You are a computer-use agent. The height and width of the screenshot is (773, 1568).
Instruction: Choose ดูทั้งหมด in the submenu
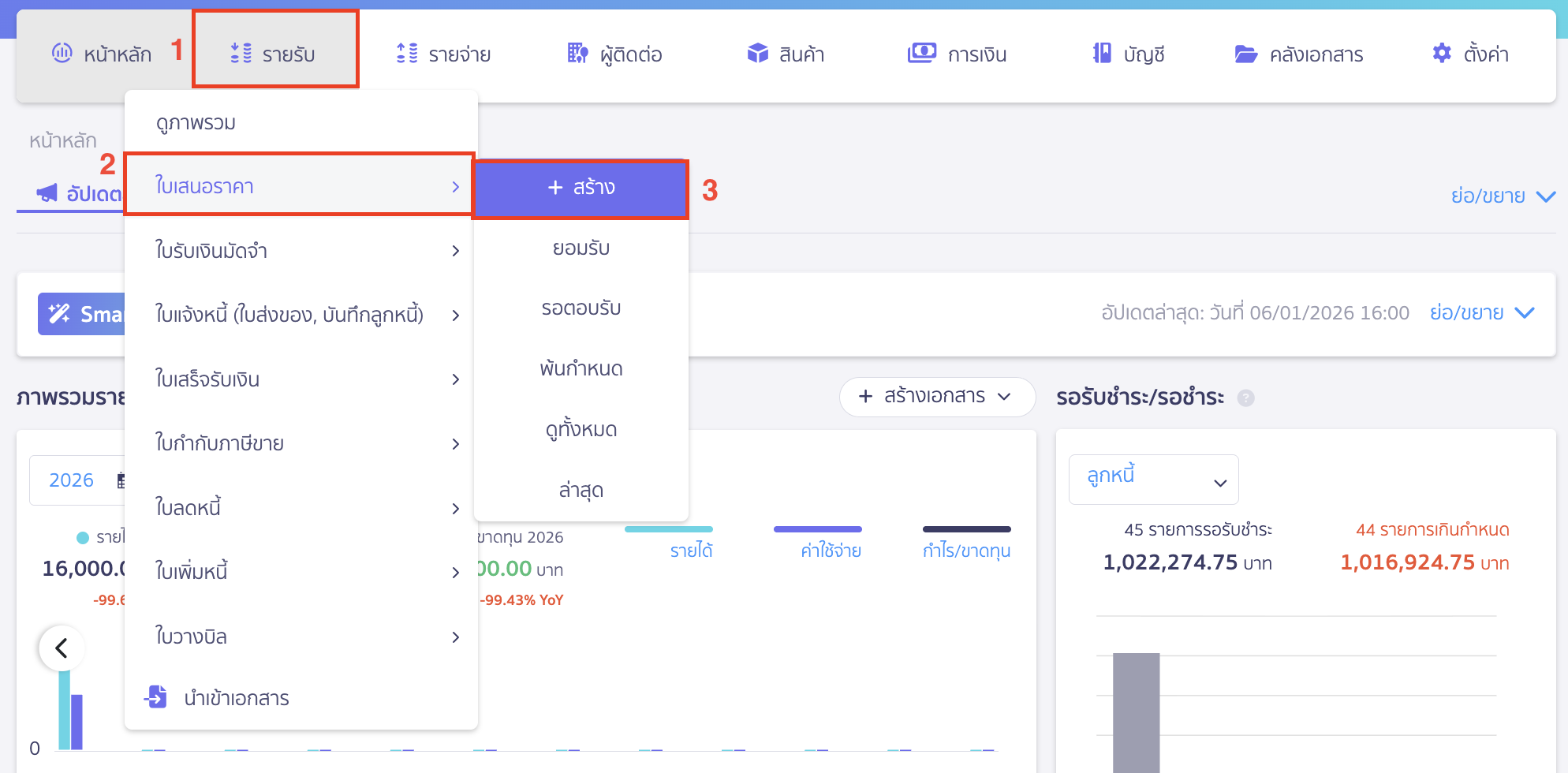coord(581,428)
